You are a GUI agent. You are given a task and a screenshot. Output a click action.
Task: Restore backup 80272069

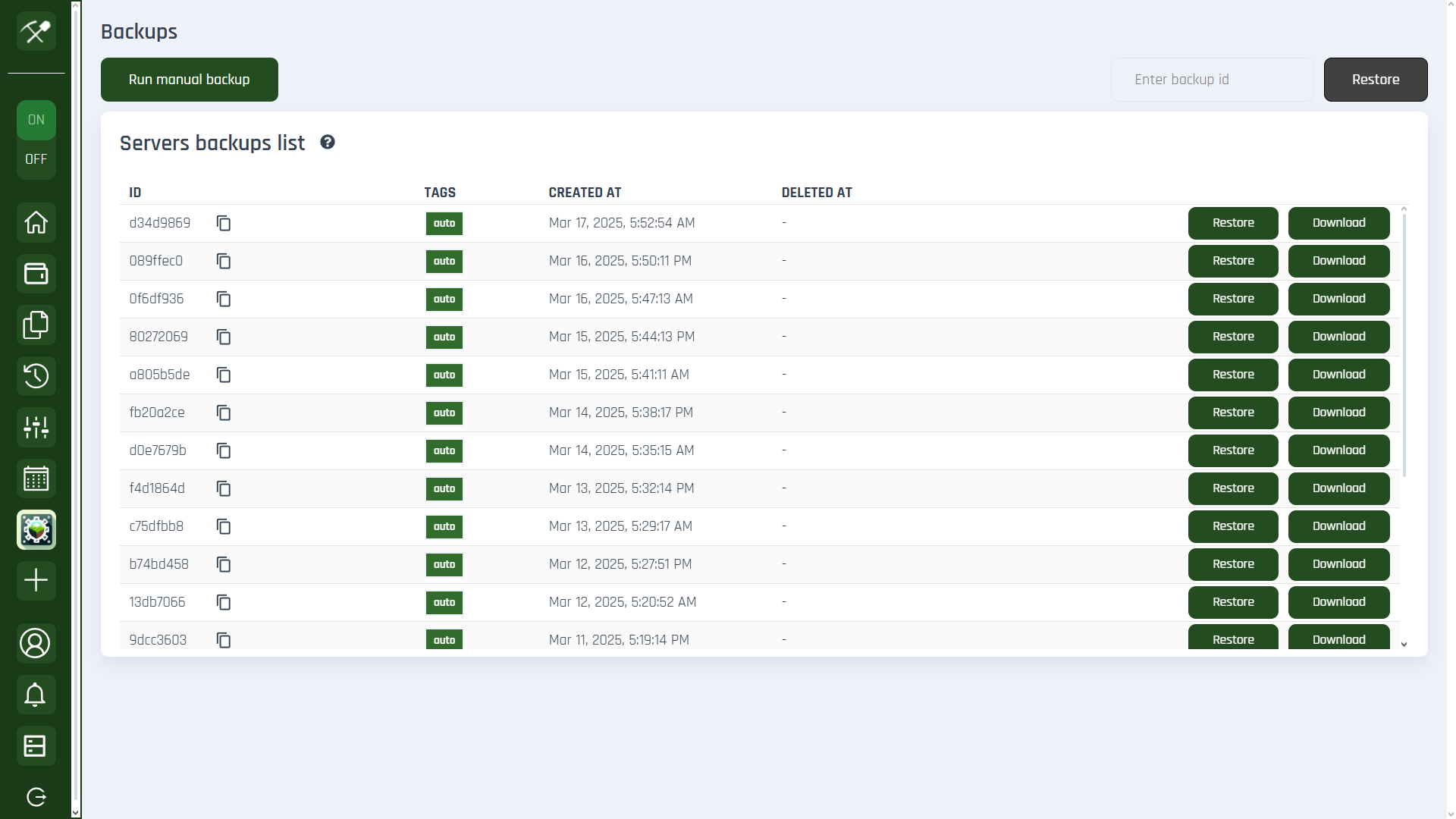[x=1232, y=337]
